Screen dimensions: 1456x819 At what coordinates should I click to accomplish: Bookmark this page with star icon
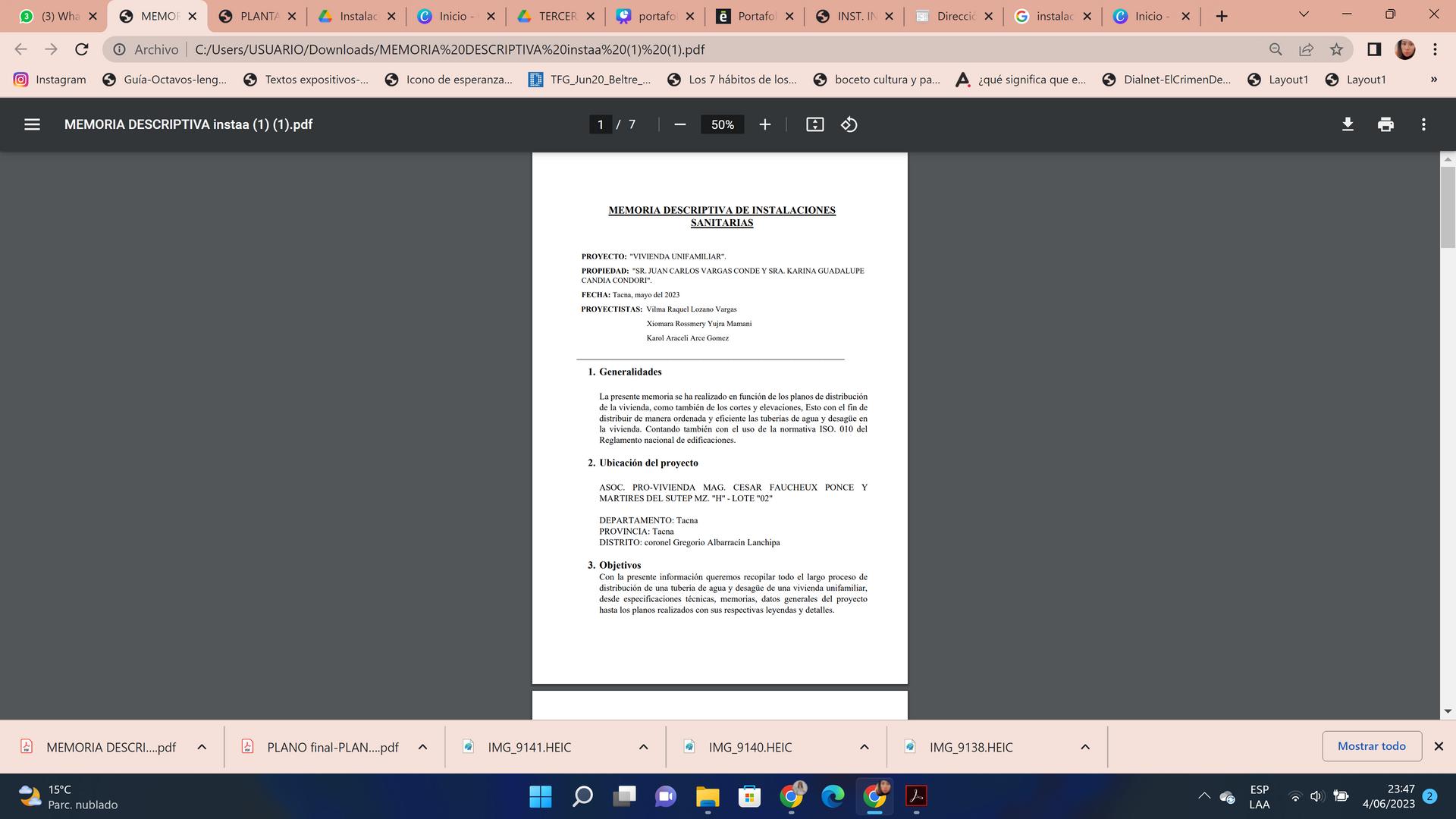pos(1336,49)
